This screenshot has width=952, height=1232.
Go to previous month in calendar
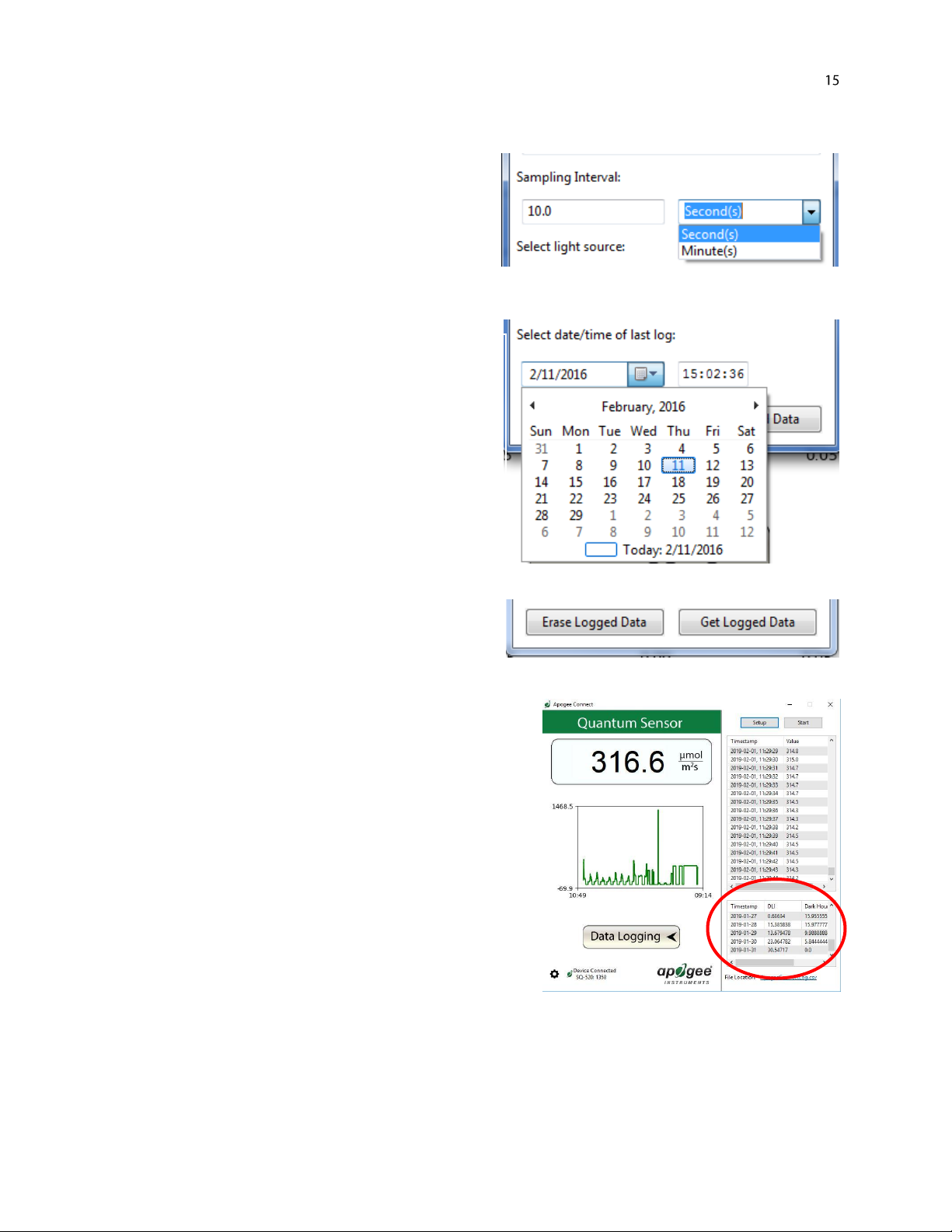532,405
